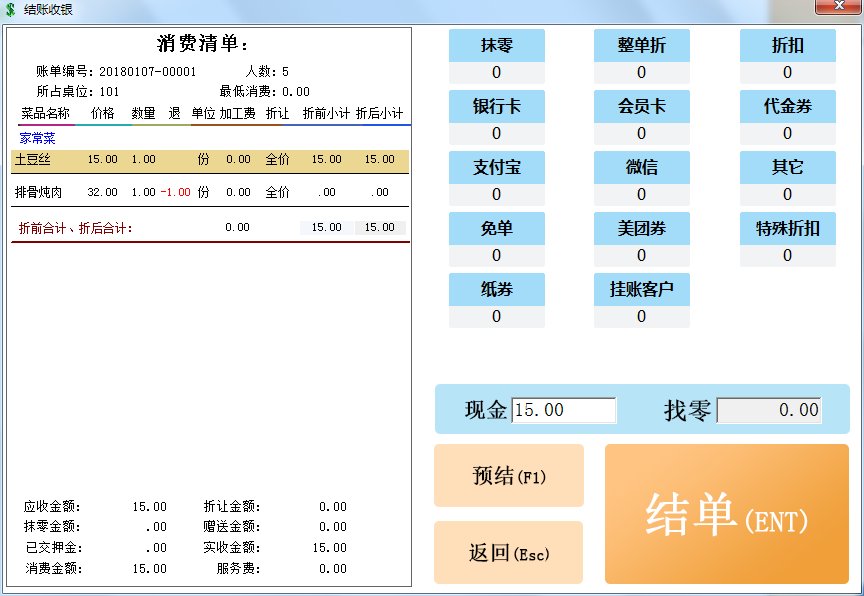Select 纸券 paper coupon button

(497, 290)
